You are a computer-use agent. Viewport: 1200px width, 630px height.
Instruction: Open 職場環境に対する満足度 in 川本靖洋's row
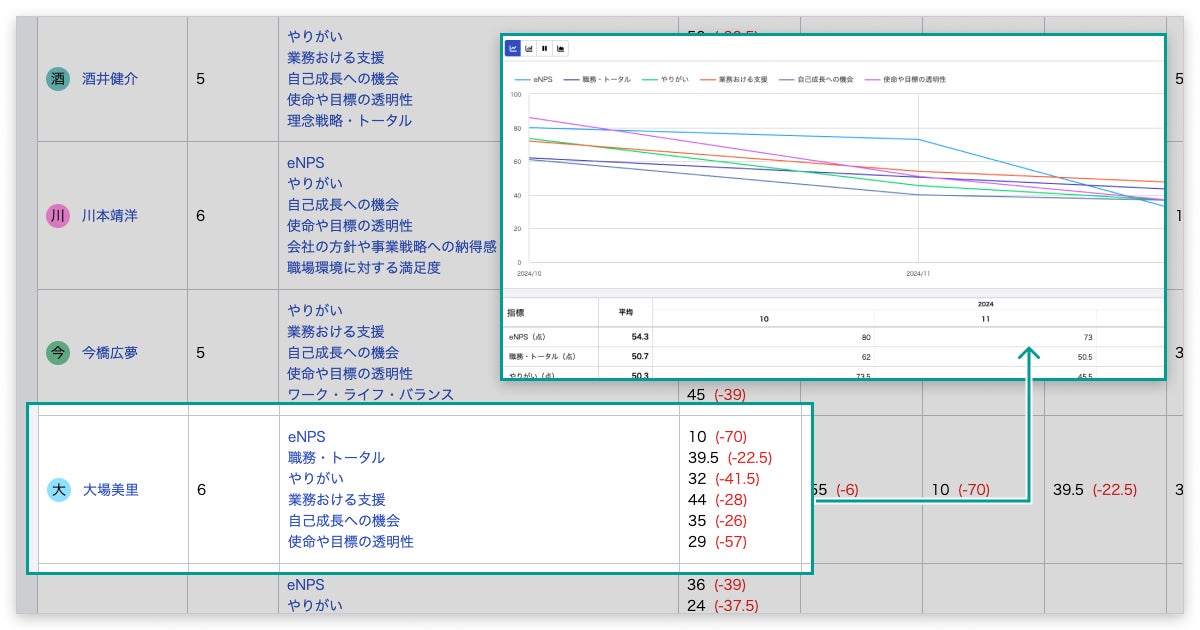coord(364,268)
